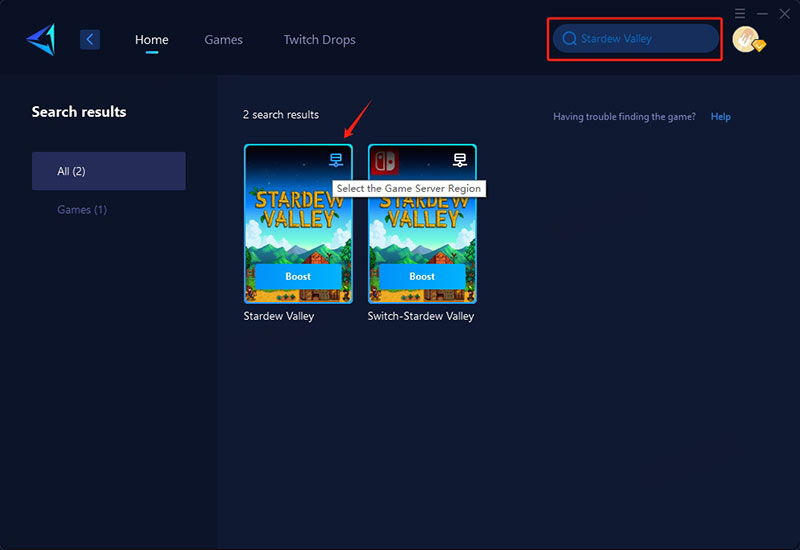Select server region icon on Stardew Valley
Screen dimensions: 800x550
point(336,160)
